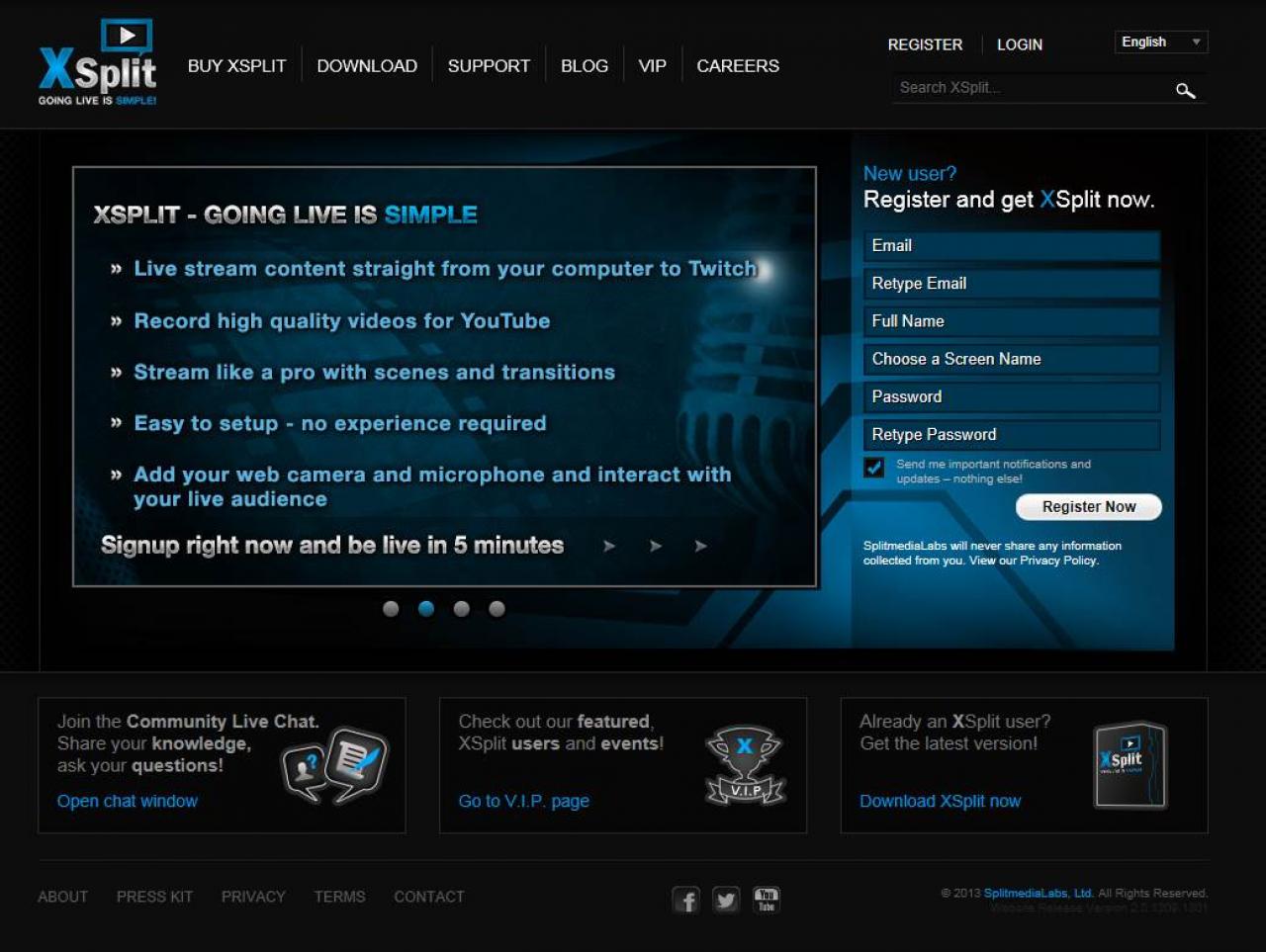Open the Privacy Policy link in form
The height and width of the screenshot is (952, 1266).
tap(1059, 561)
